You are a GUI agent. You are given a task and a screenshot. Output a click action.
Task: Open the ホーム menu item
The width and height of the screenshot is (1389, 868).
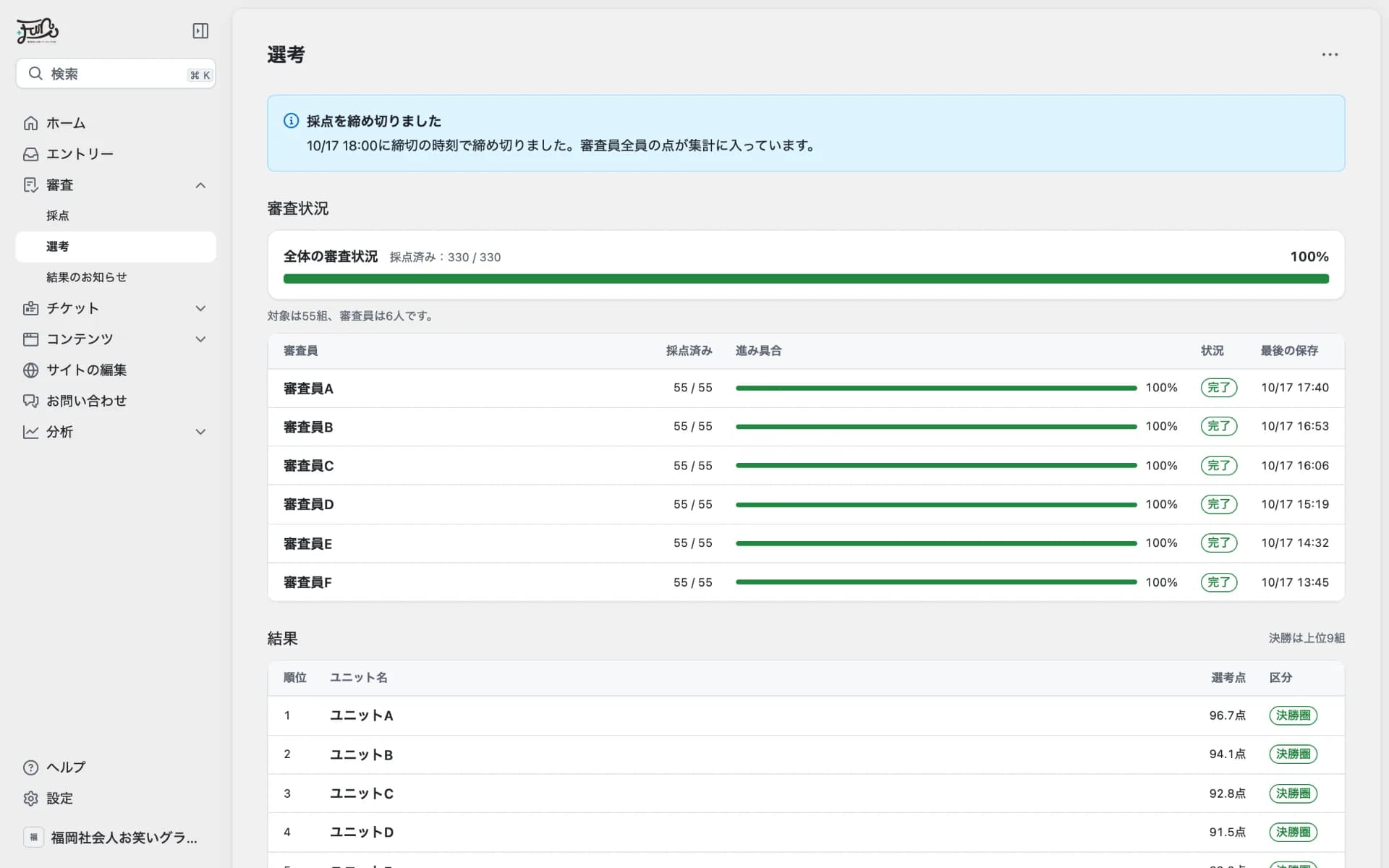tap(116, 123)
